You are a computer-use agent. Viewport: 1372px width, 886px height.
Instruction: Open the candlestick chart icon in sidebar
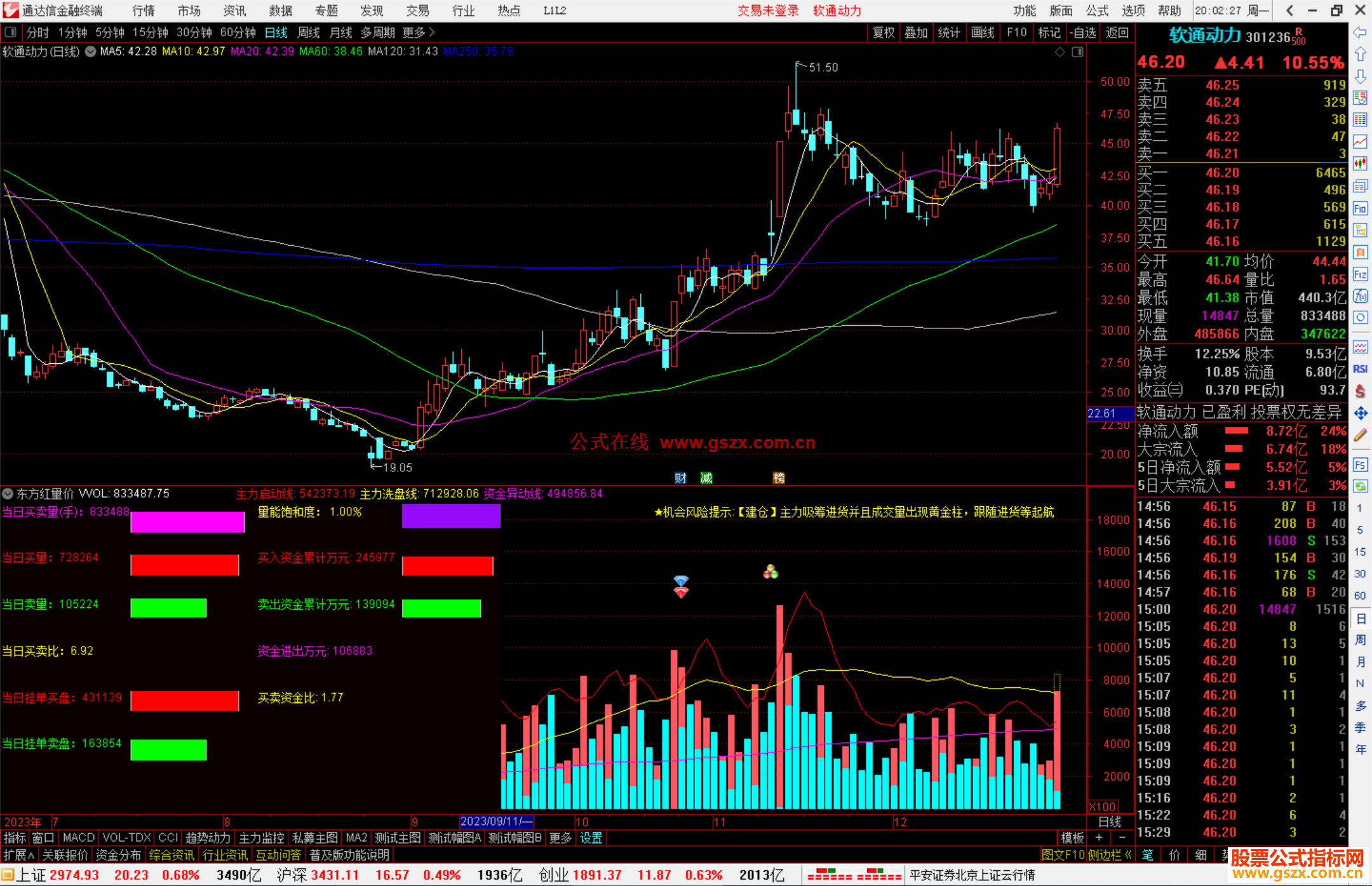point(1360,164)
